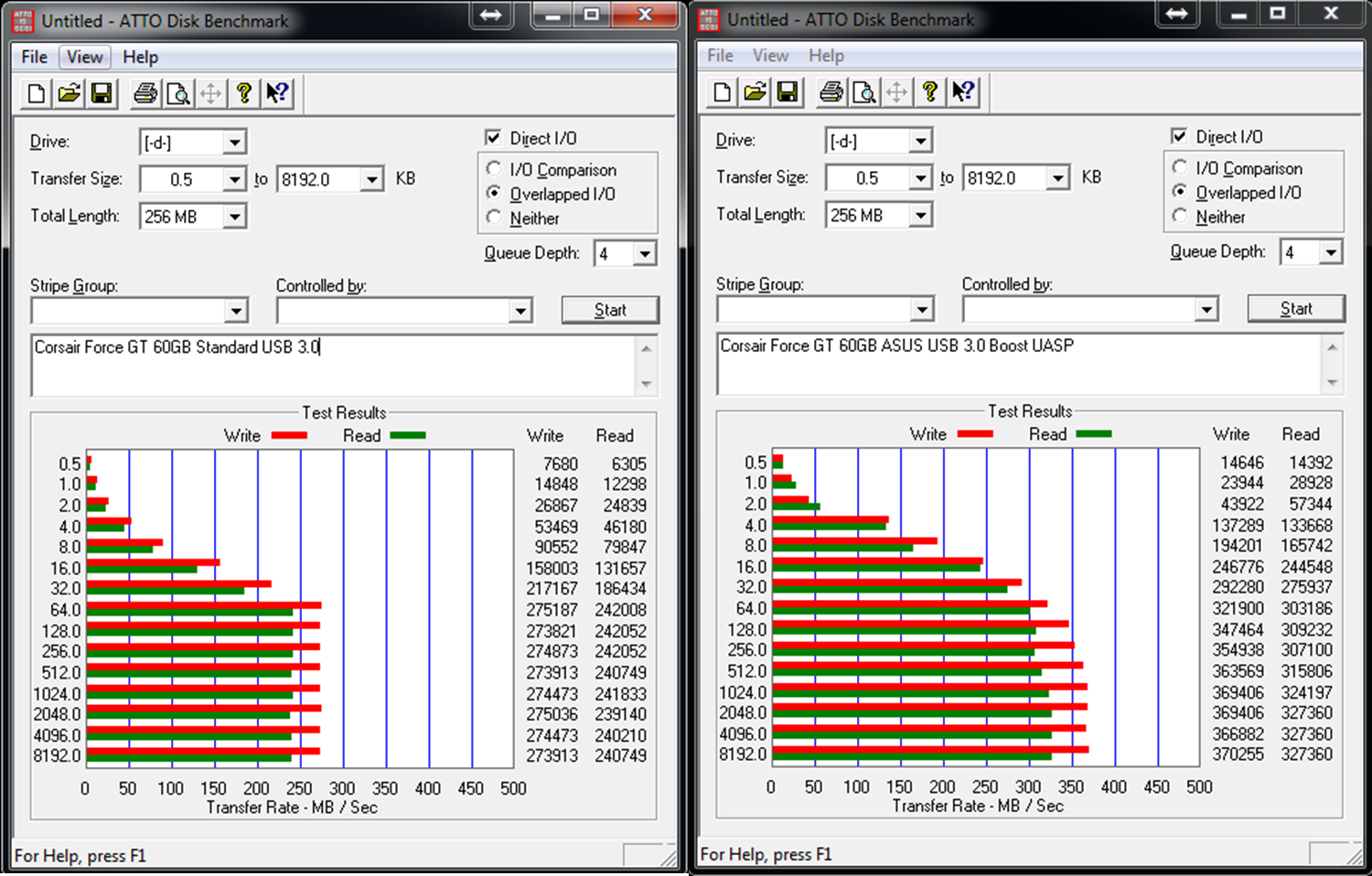
Task: Click Open folder icon in left window toolbar
Action: (70, 93)
